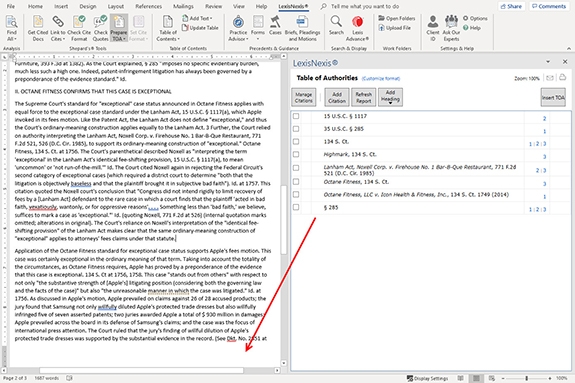Click the email icon in TOA pane
Viewport: 575px width, 383px height.
click(x=549, y=78)
